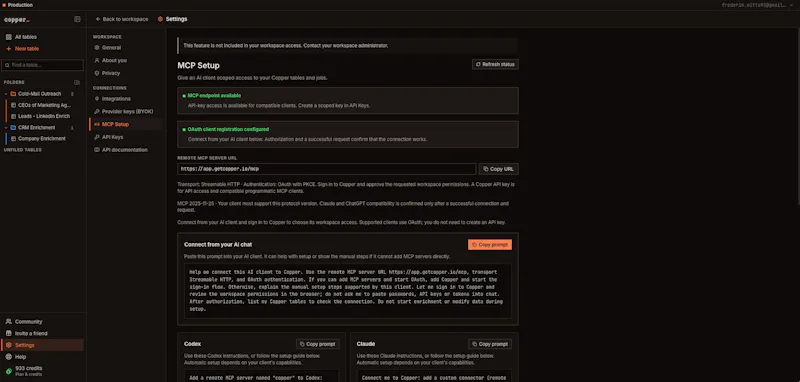Select MCP Setup section
800x382 pixels.
pos(126,124)
